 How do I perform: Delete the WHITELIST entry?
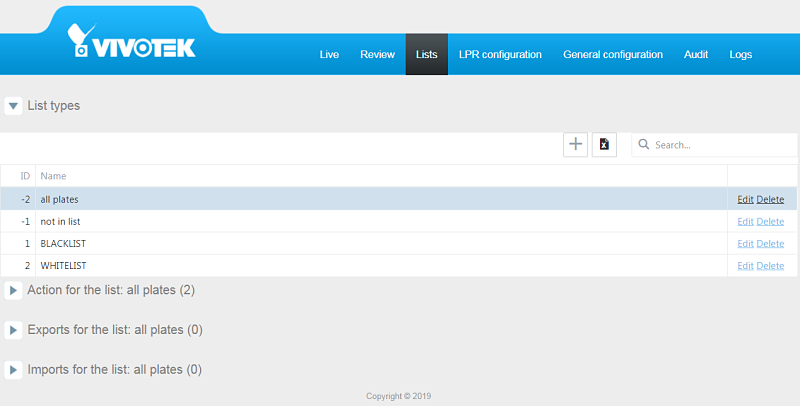(x=770, y=266)
